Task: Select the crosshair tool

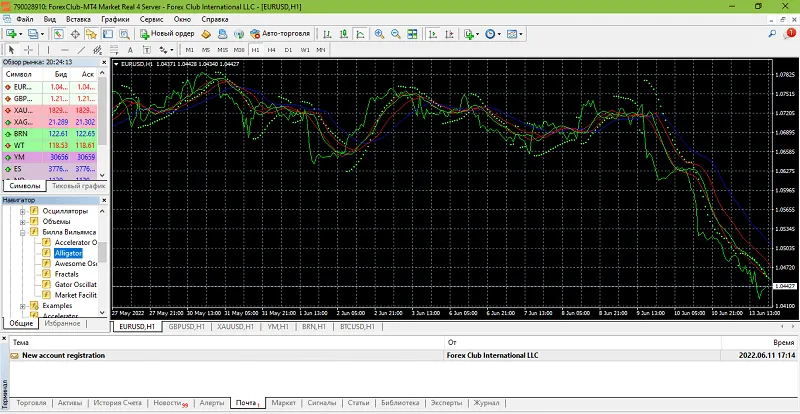Action: tap(29, 50)
